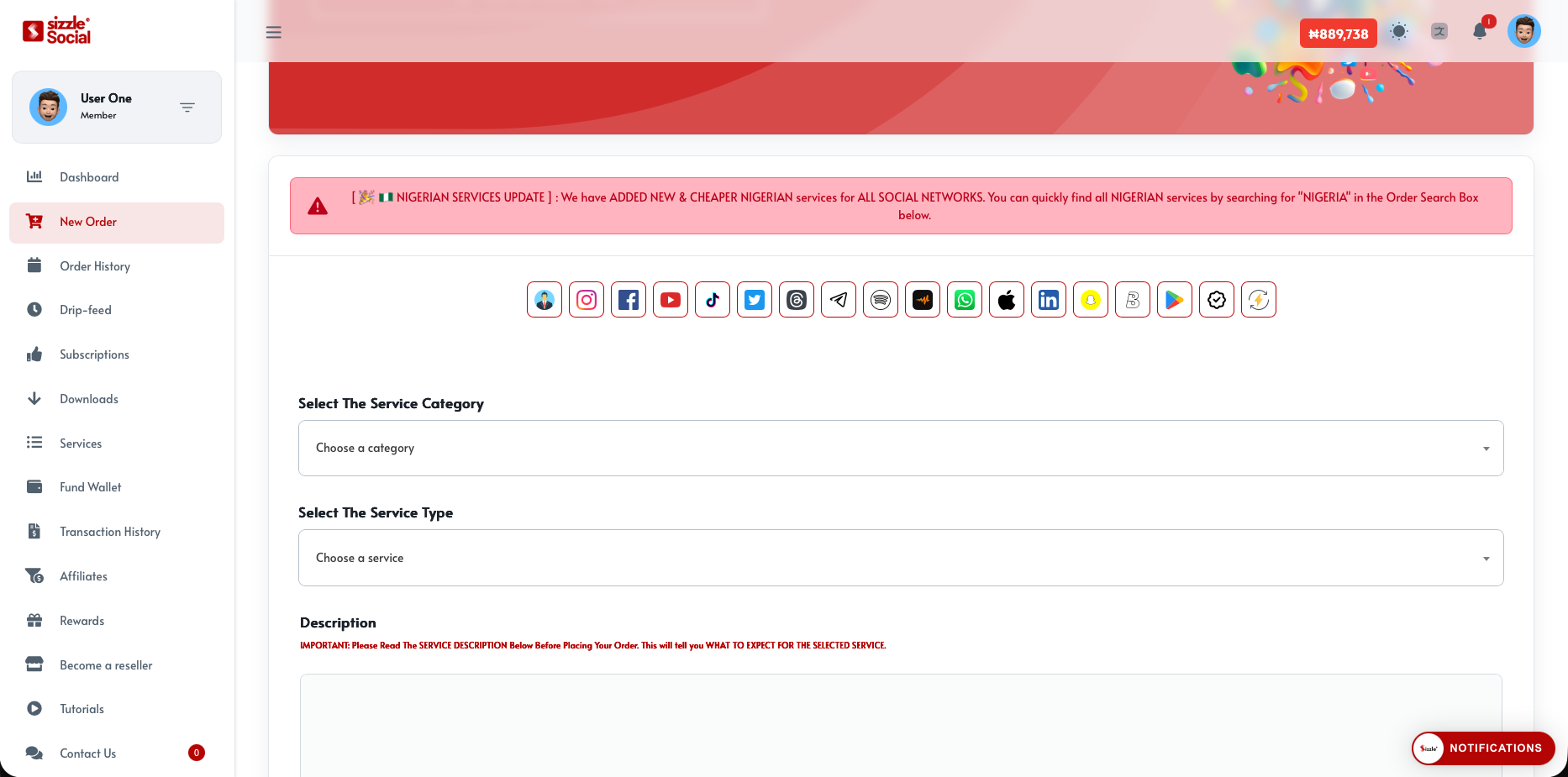Open the language translate switcher
This screenshot has width=1568, height=777.
tap(1439, 32)
